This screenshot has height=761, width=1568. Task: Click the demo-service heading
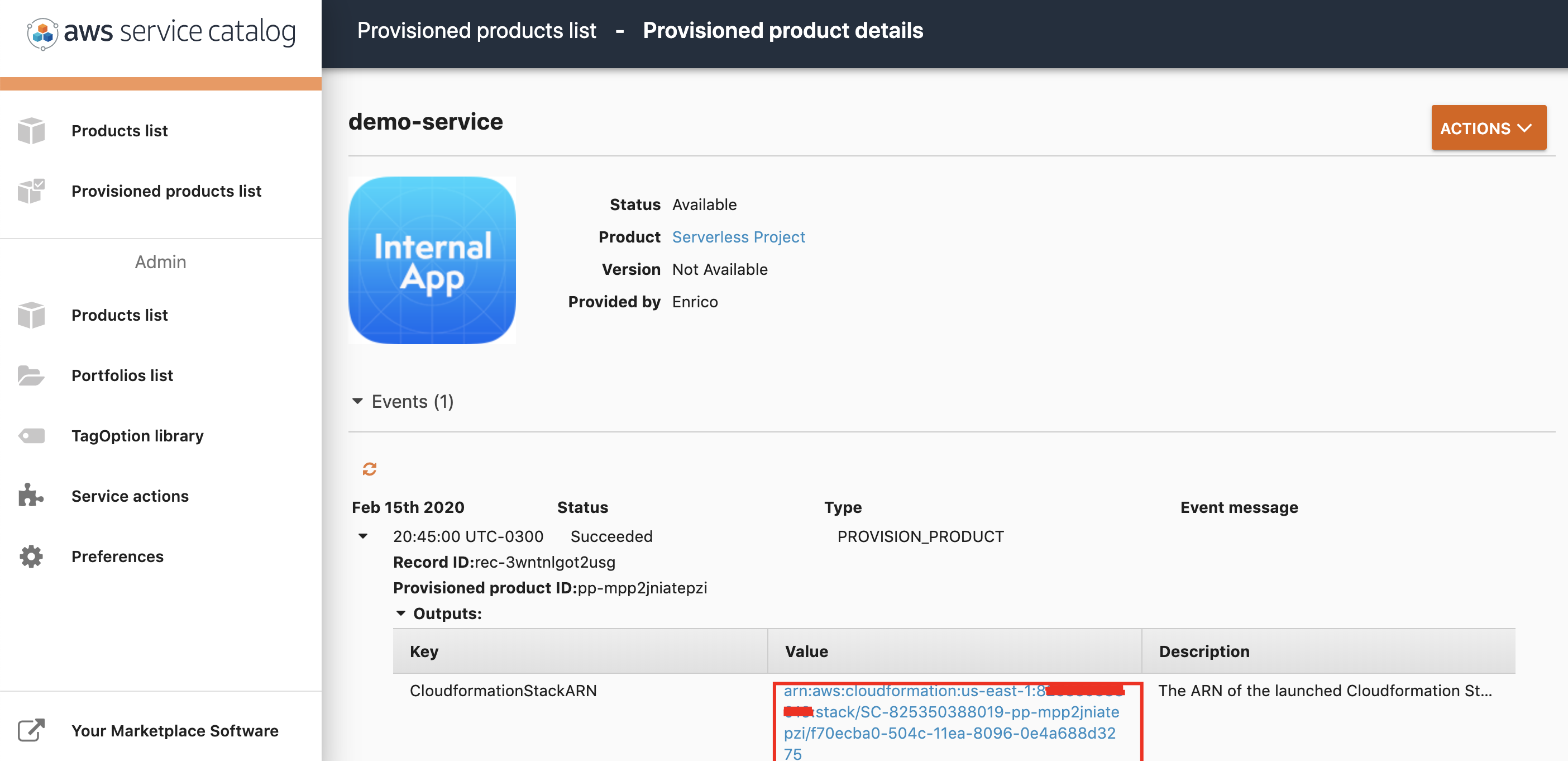click(426, 121)
